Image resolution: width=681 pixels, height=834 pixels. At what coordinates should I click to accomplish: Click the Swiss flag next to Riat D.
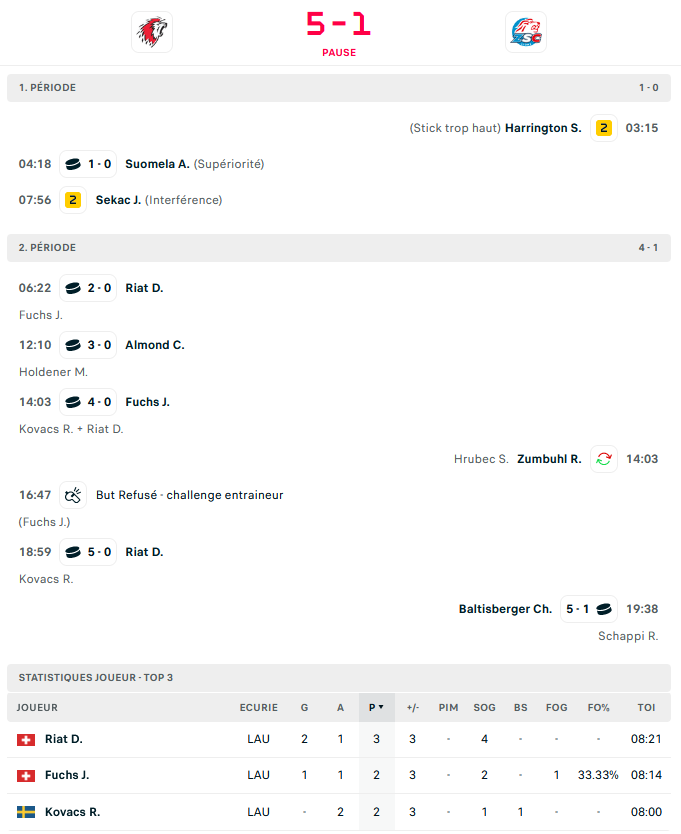click(26, 740)
